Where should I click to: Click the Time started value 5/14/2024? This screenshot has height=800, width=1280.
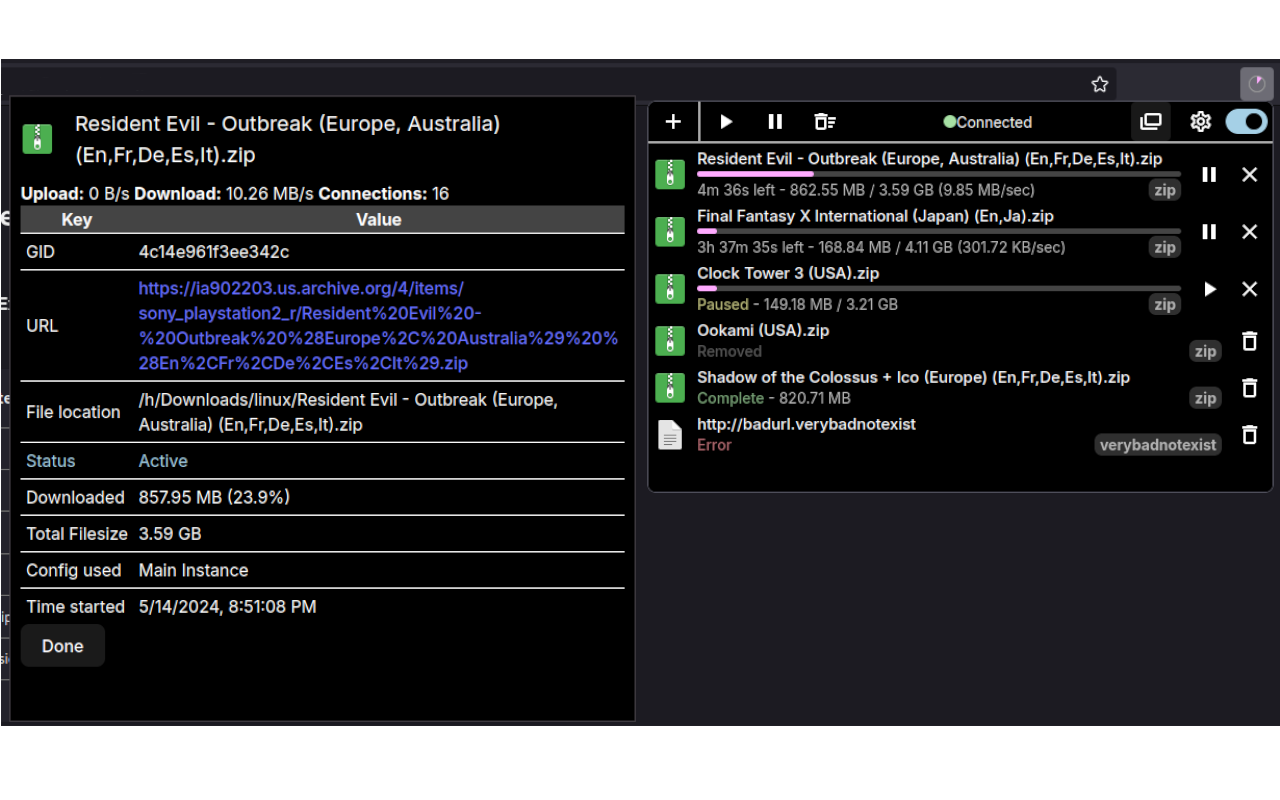pyautogui.click(x=228, y=607)
